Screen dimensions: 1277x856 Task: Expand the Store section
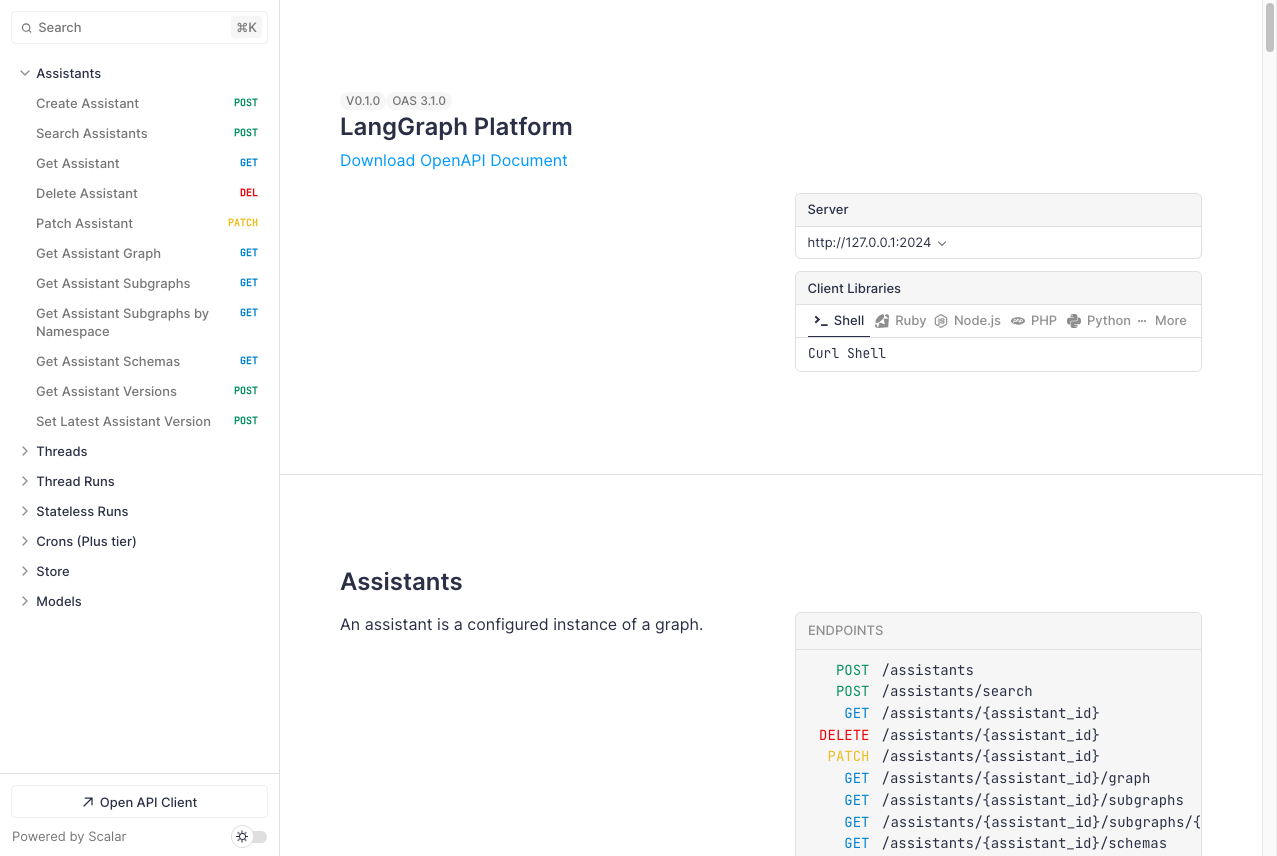(x=25, y=571)
